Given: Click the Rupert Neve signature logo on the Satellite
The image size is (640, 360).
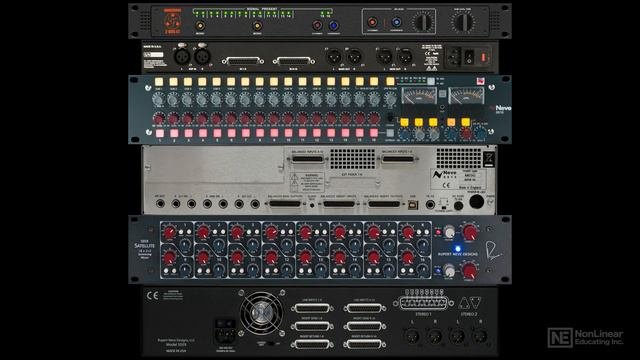Looking at the screenshot, I should click(x=493, y=250).
